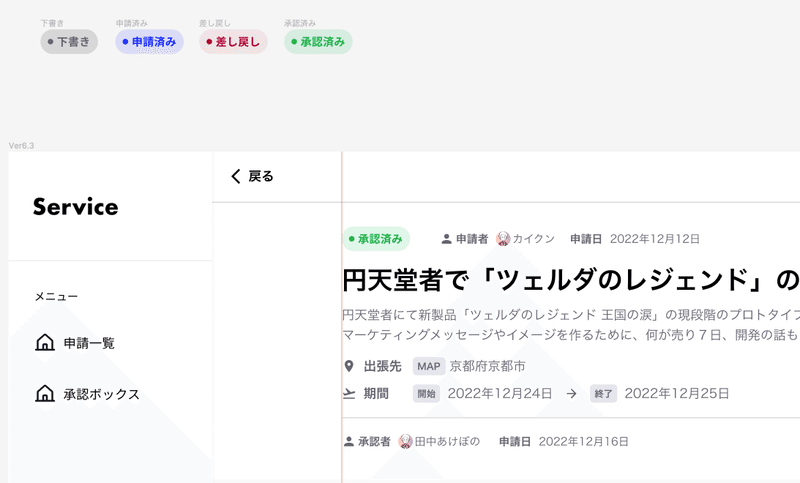
Task: Click the end date 2022年12月25日
Action: tap(677, 393)
